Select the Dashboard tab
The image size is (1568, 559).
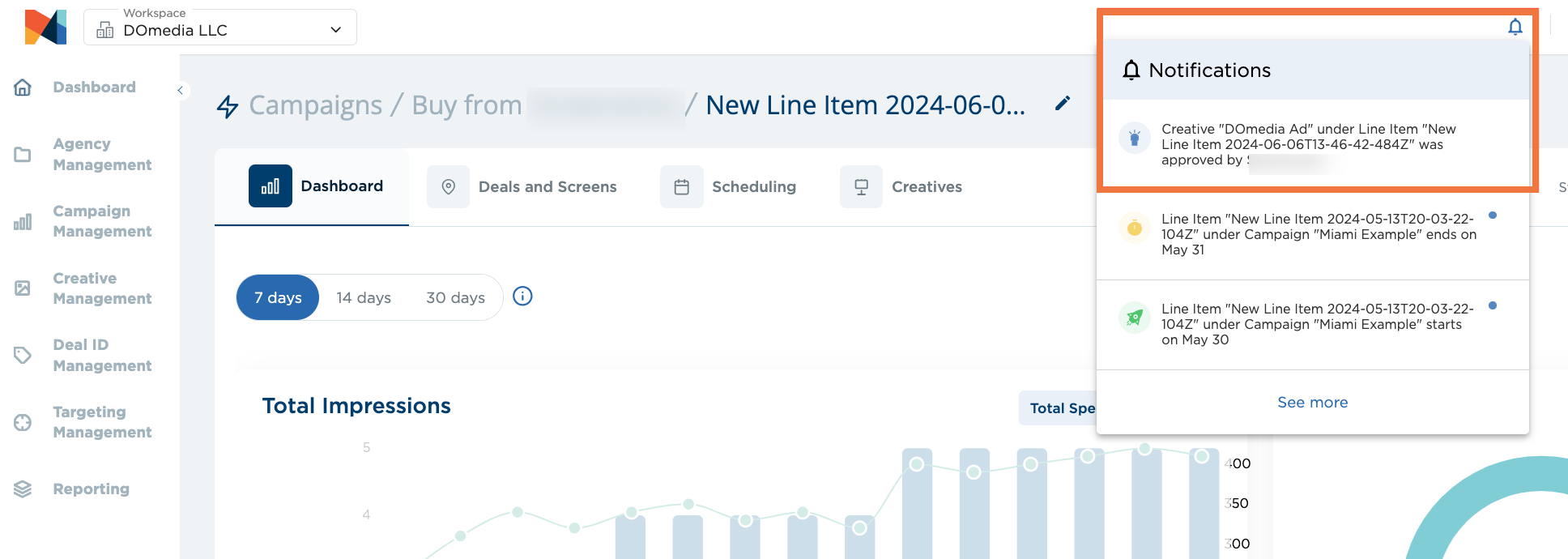[312, 186]
